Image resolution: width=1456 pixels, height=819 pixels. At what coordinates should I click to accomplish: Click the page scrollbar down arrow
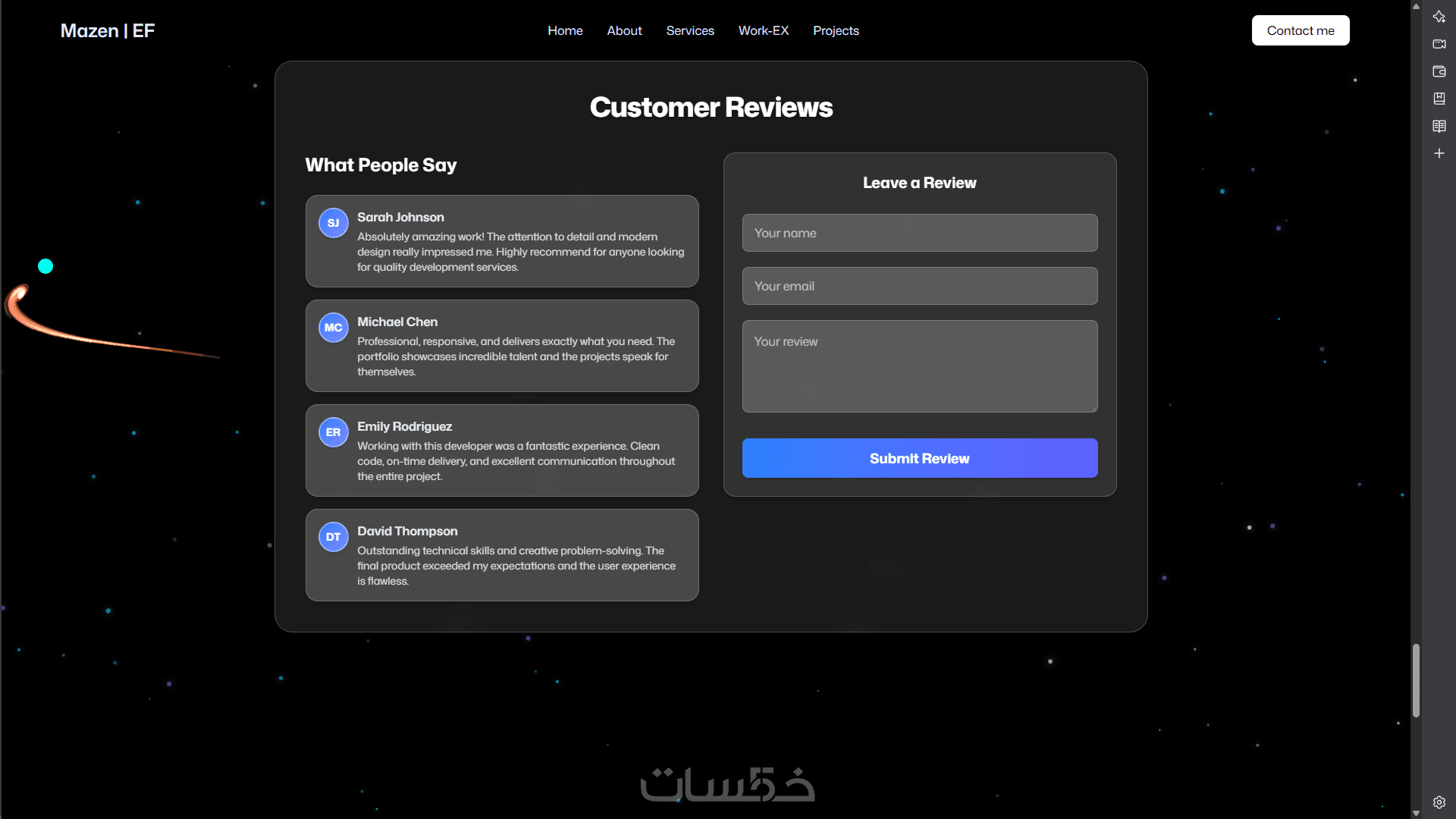[x=1416, y=813]
